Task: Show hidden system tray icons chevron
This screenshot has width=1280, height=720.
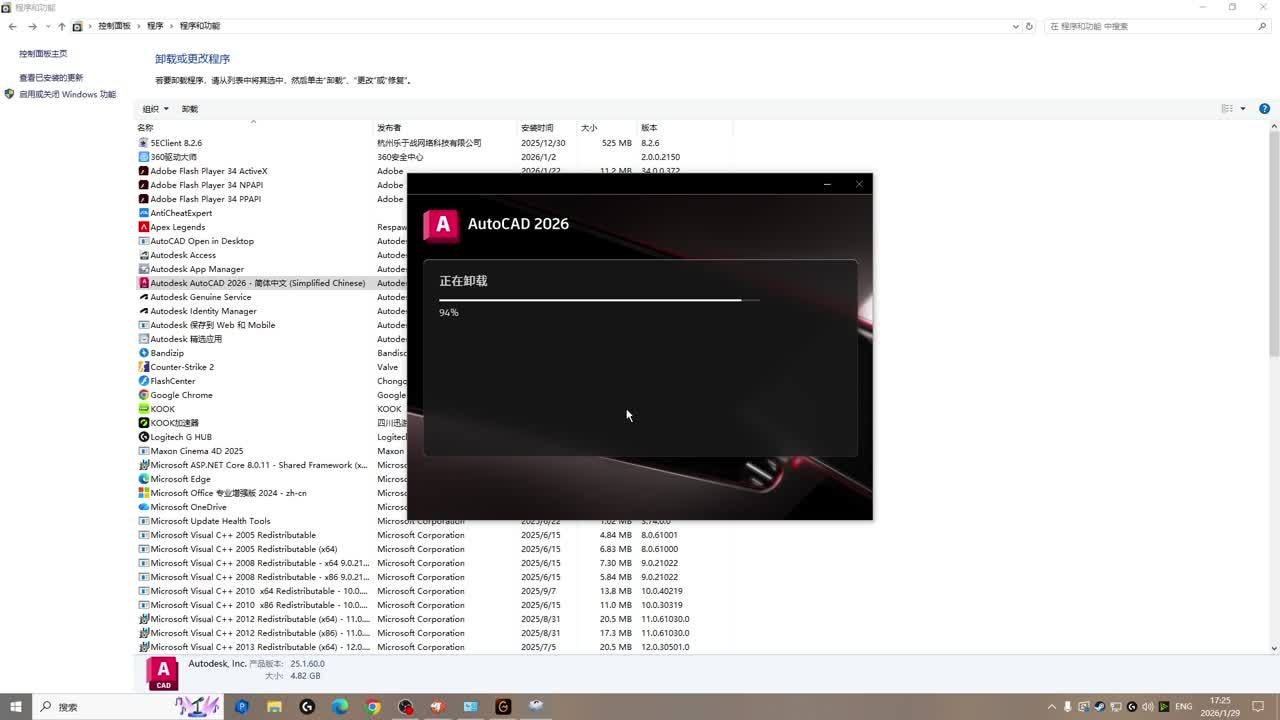Action: point(1052,707)
